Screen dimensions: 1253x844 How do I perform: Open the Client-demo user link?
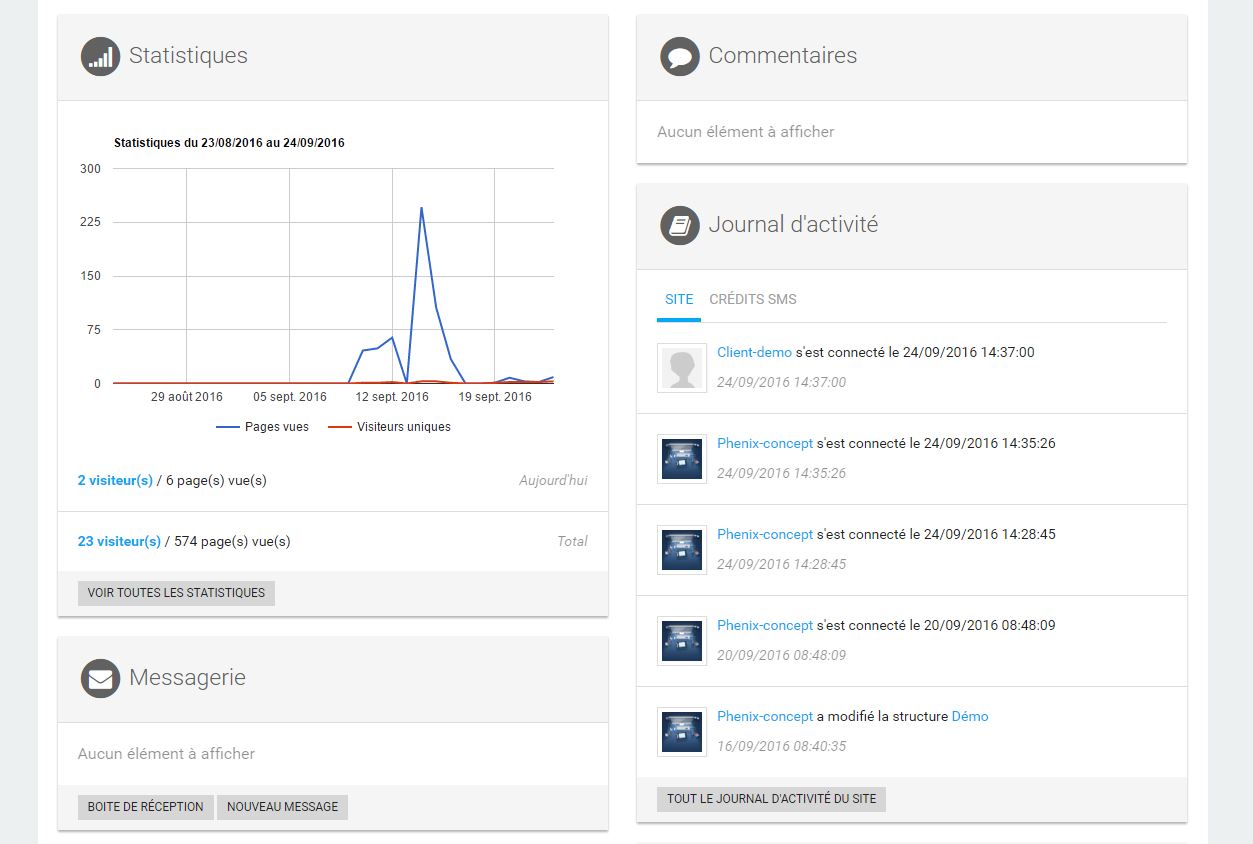coord(754,352)
